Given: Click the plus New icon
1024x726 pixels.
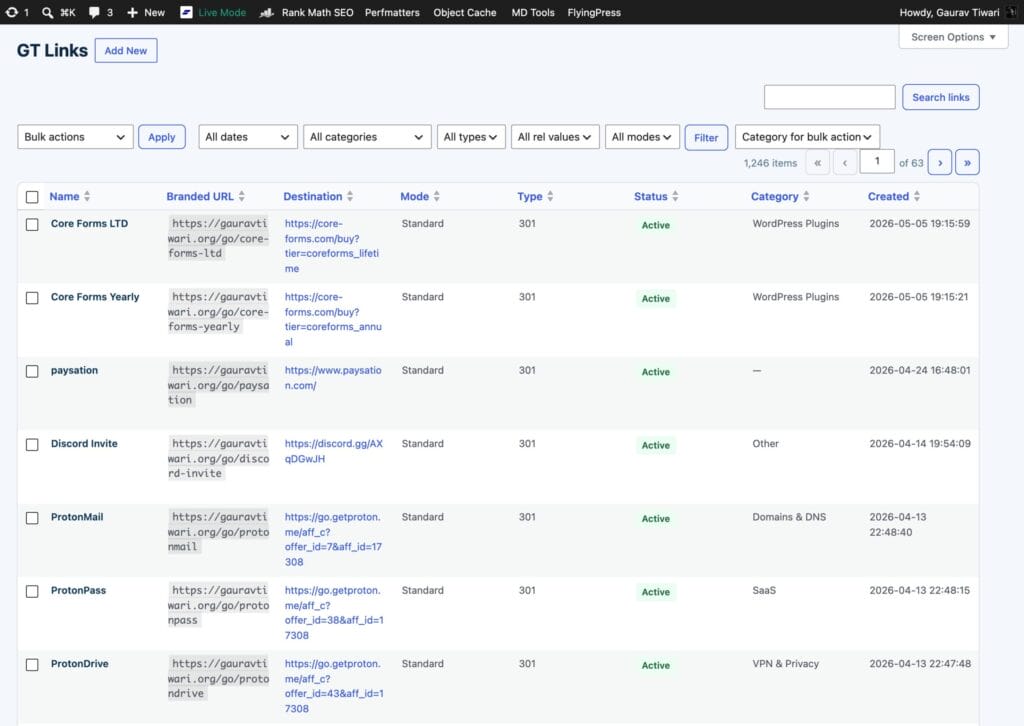Looking at the screenshot, I should click(x=132, y=12).
